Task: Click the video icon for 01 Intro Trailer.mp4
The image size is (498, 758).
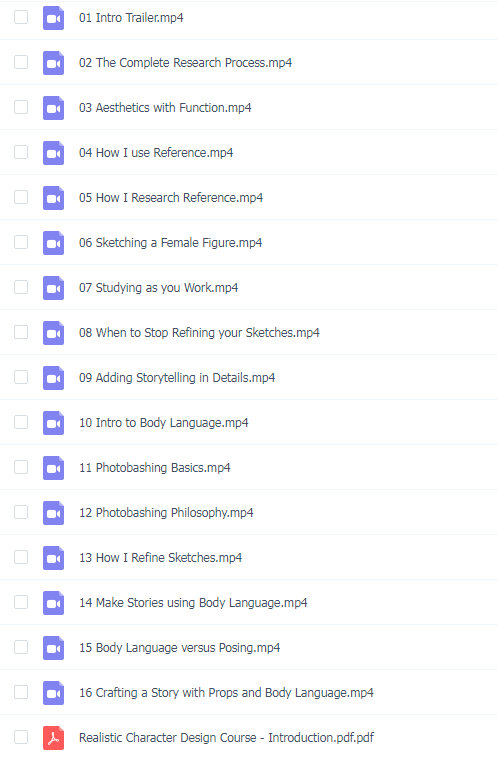Action: [x=53, y=18]
